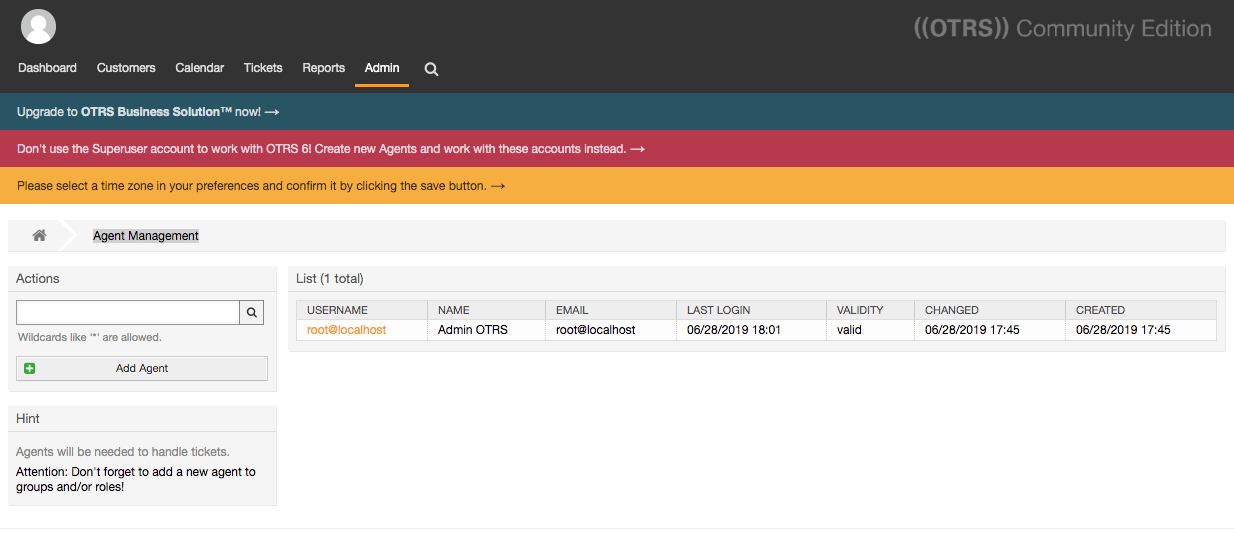The width and height of the screenshot is (1234, 534).
Task: Submit agent search with magnifier button
Action: tap(253, 313)
